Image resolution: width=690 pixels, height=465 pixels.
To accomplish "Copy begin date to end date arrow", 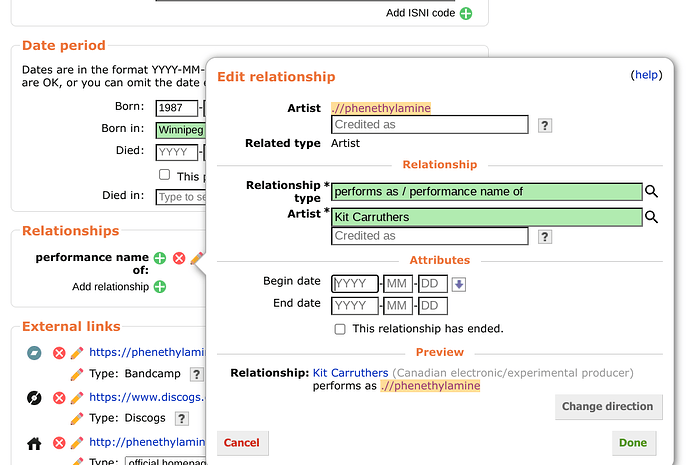I will click(459, 284).
